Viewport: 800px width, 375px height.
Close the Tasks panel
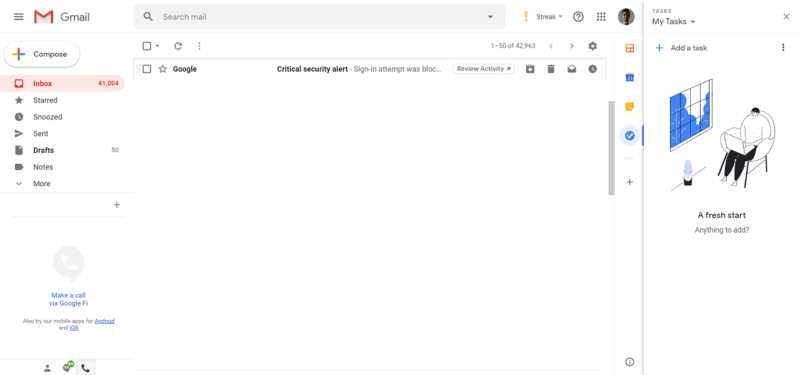pos(786,17)
